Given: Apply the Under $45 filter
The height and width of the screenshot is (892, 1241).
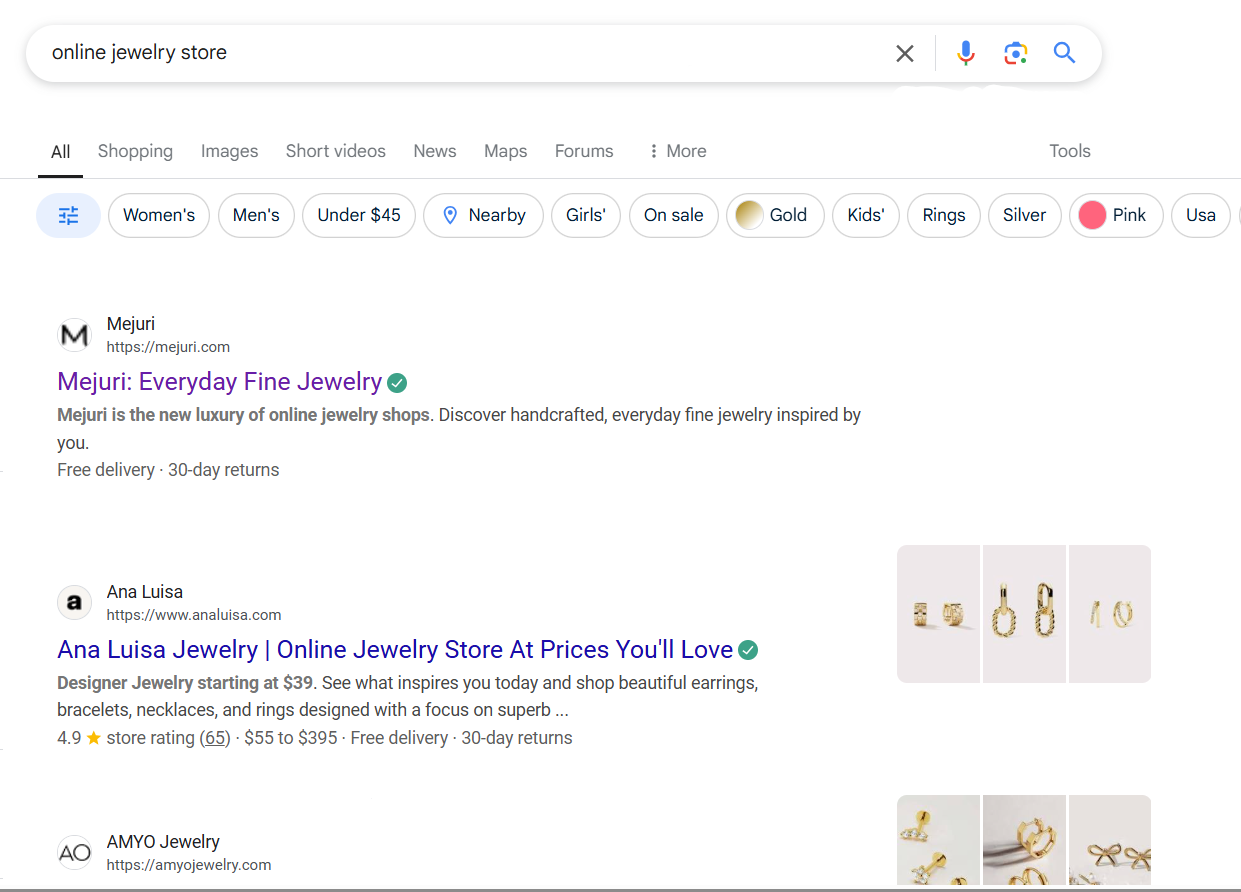Looking at the screenshot, I should [x=359, y=215].
